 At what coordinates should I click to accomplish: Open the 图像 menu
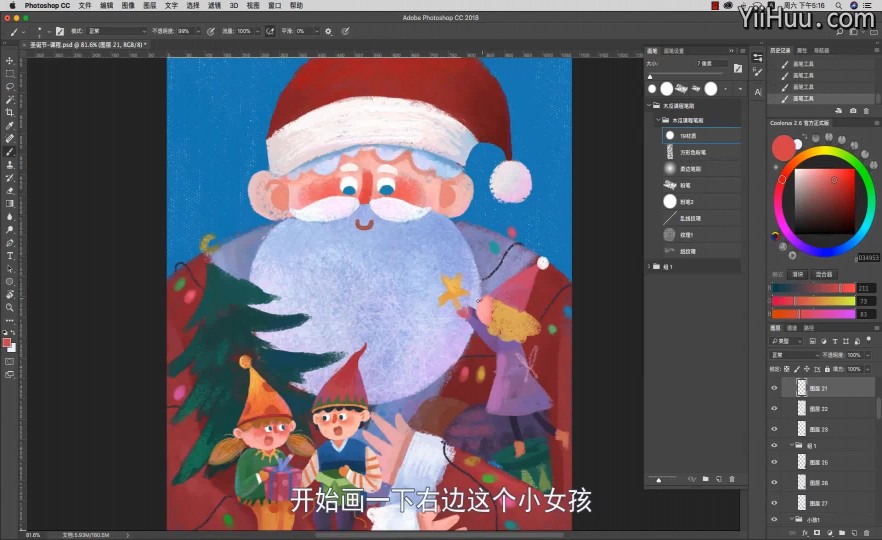click(128, 5)
